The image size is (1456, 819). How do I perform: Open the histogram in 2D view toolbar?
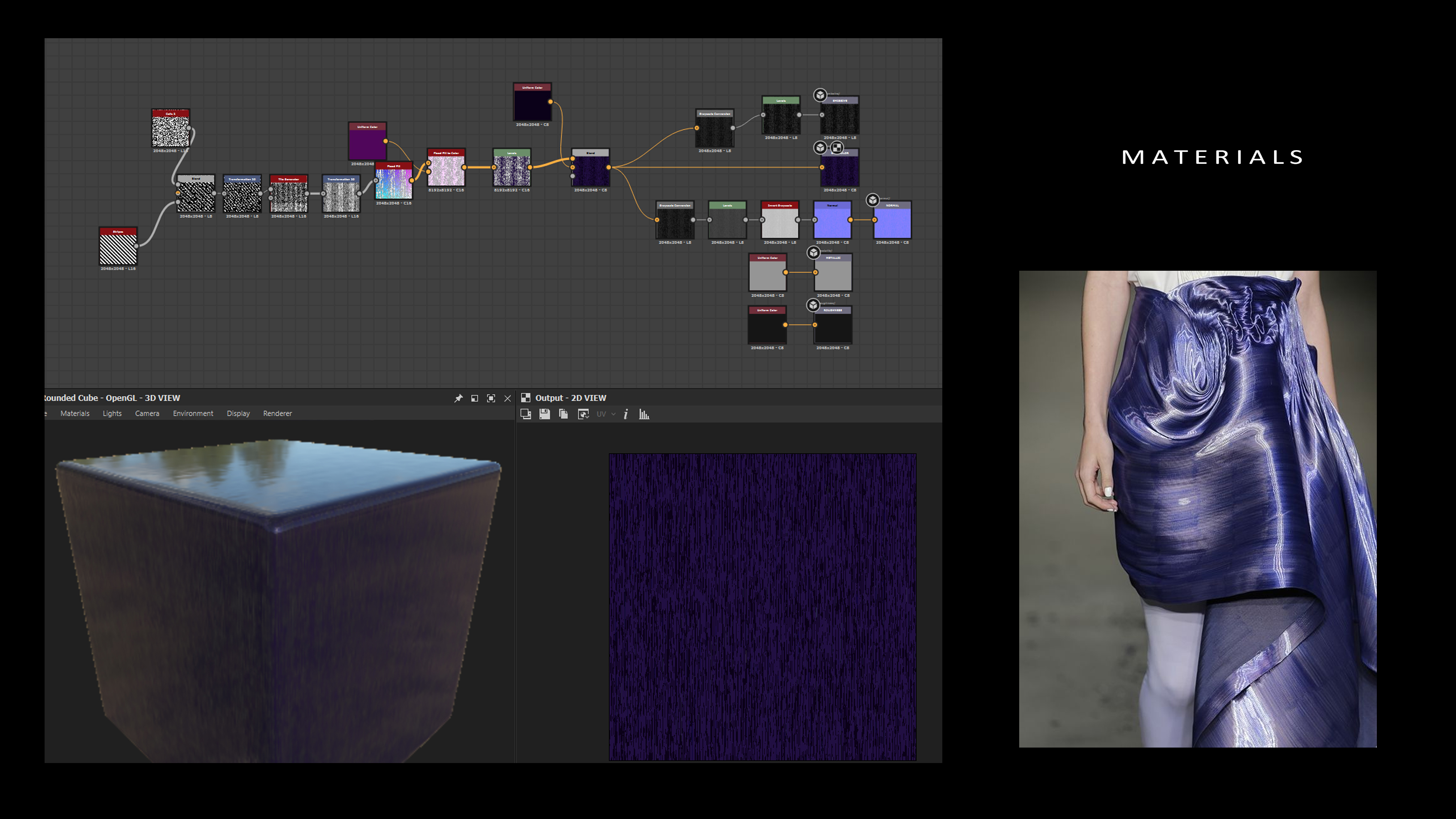(644, 414)
